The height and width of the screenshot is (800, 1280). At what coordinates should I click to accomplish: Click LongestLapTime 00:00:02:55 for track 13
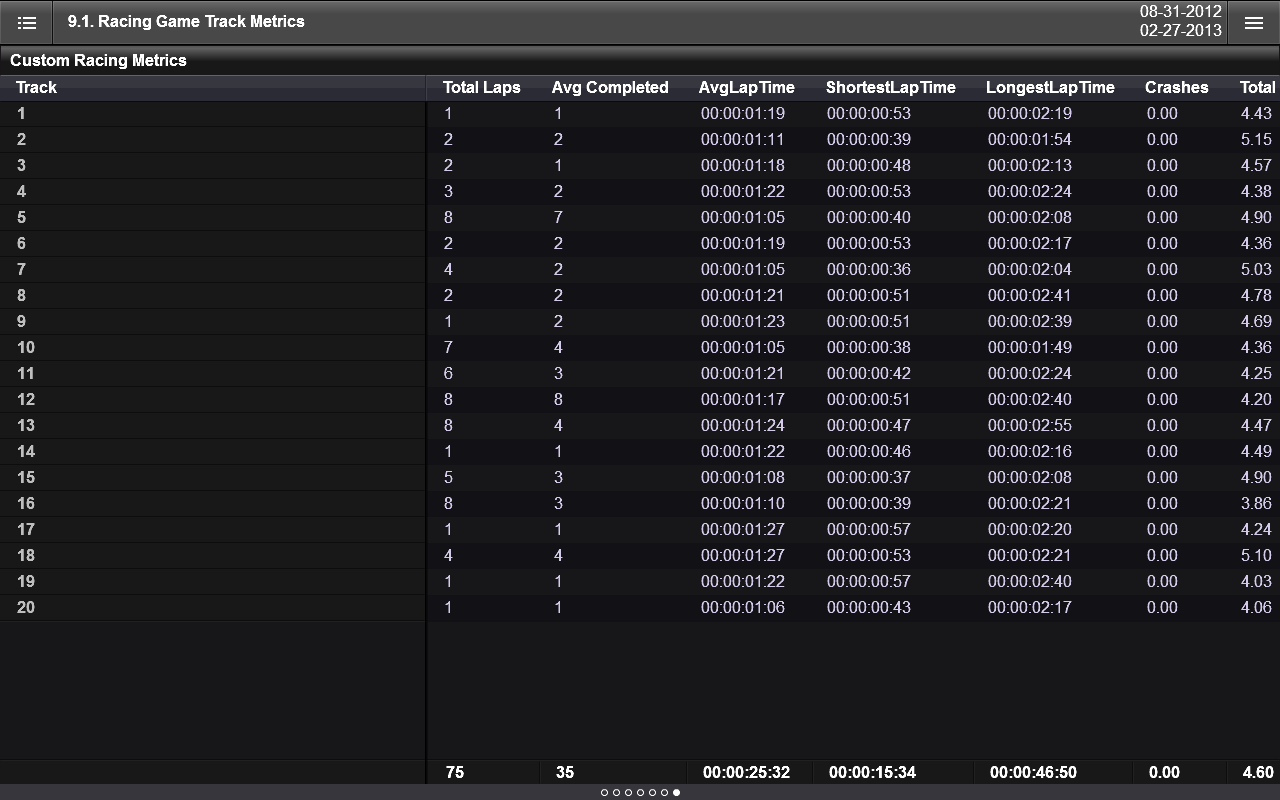1030,425
